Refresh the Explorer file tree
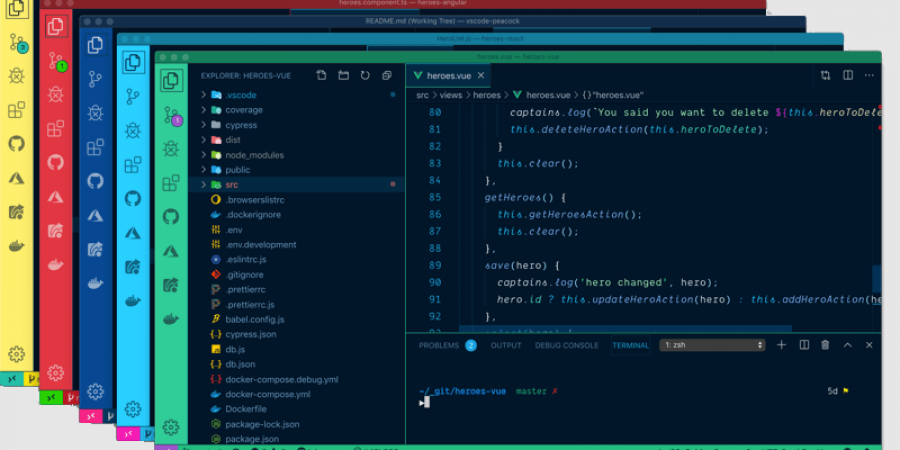 (365, 75)
